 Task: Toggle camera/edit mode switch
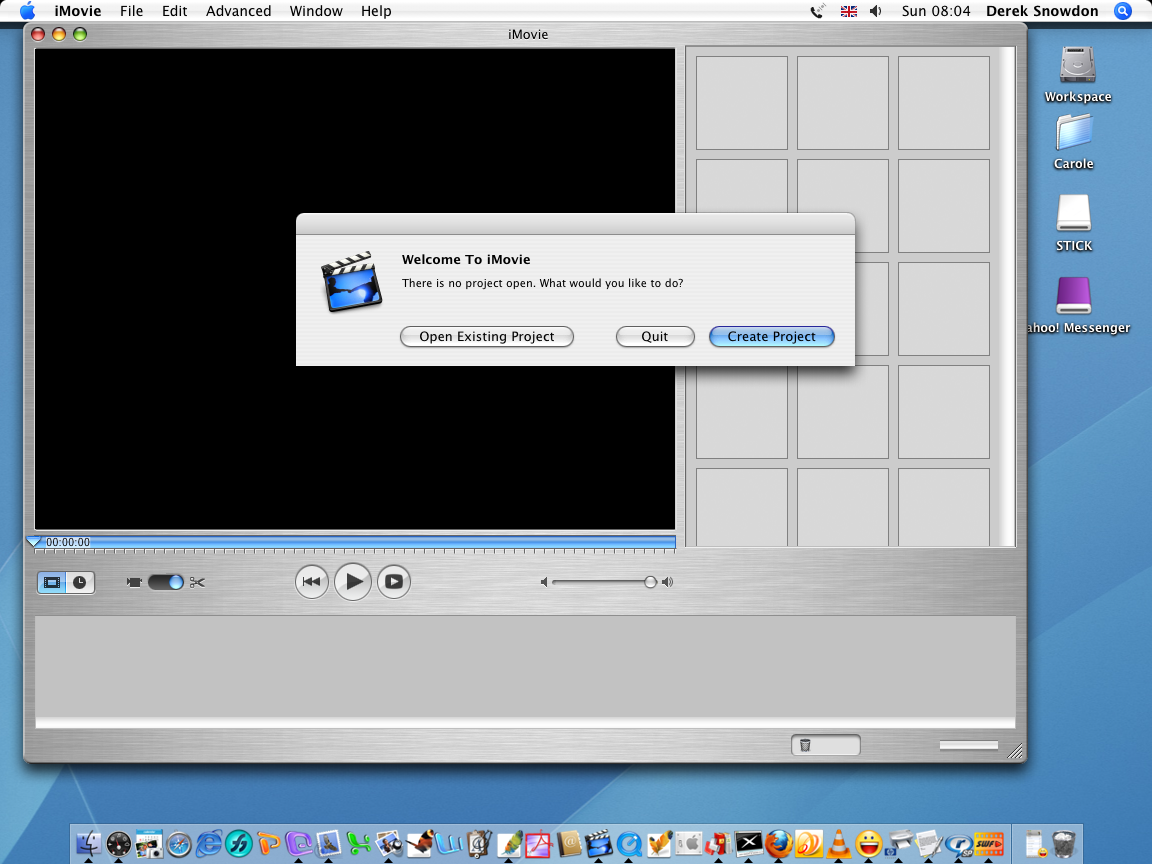165,583
